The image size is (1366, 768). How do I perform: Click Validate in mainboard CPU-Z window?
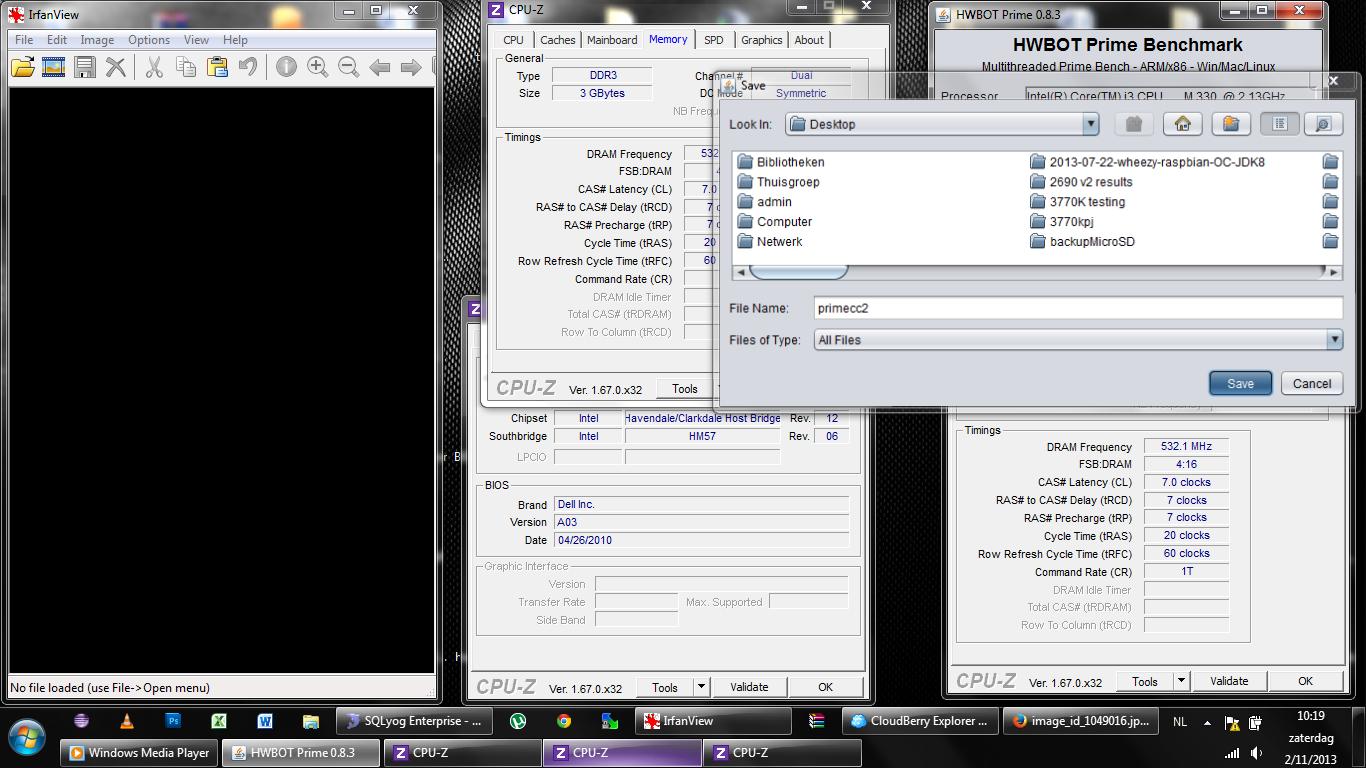[749, 687]
